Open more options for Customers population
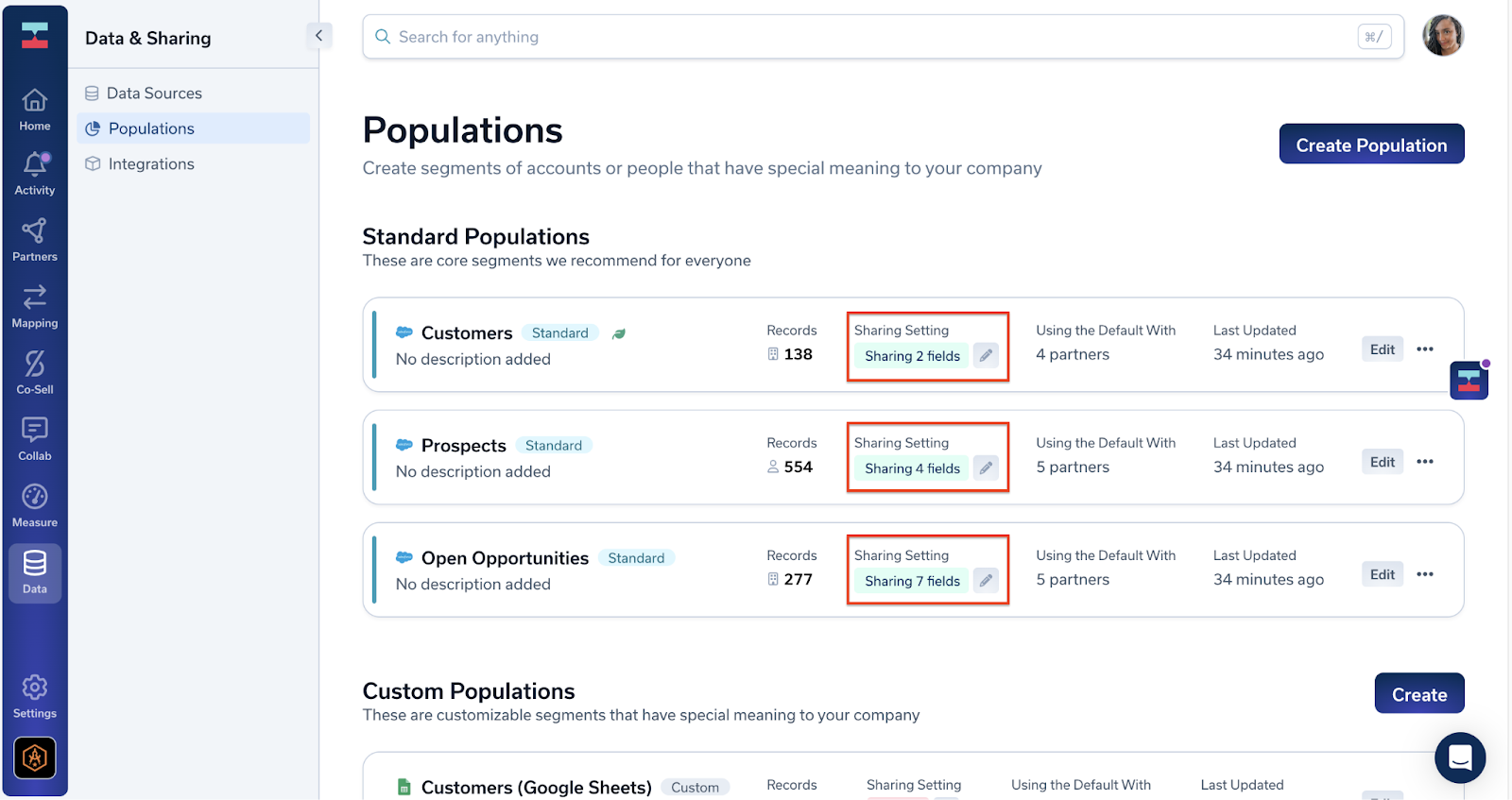Viewport: 1512px width, 800px height. coord(1425,349)
